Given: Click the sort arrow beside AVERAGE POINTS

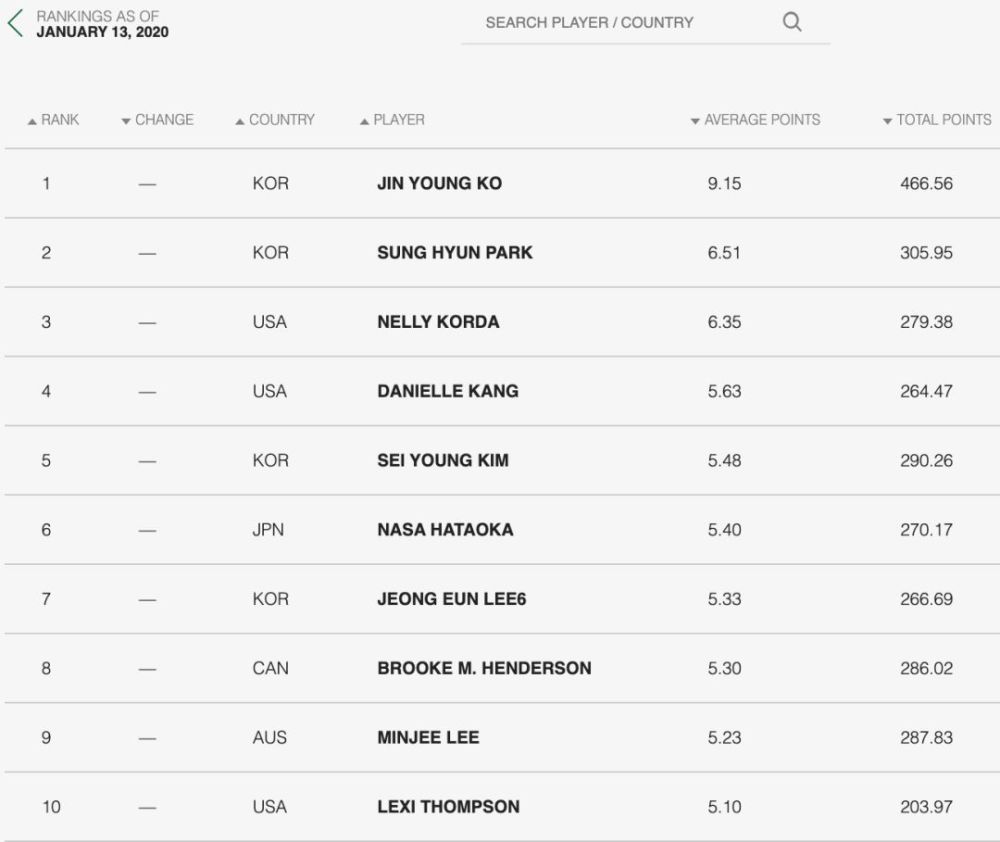Looking at the screenshot, I should [x=695, y=121].
